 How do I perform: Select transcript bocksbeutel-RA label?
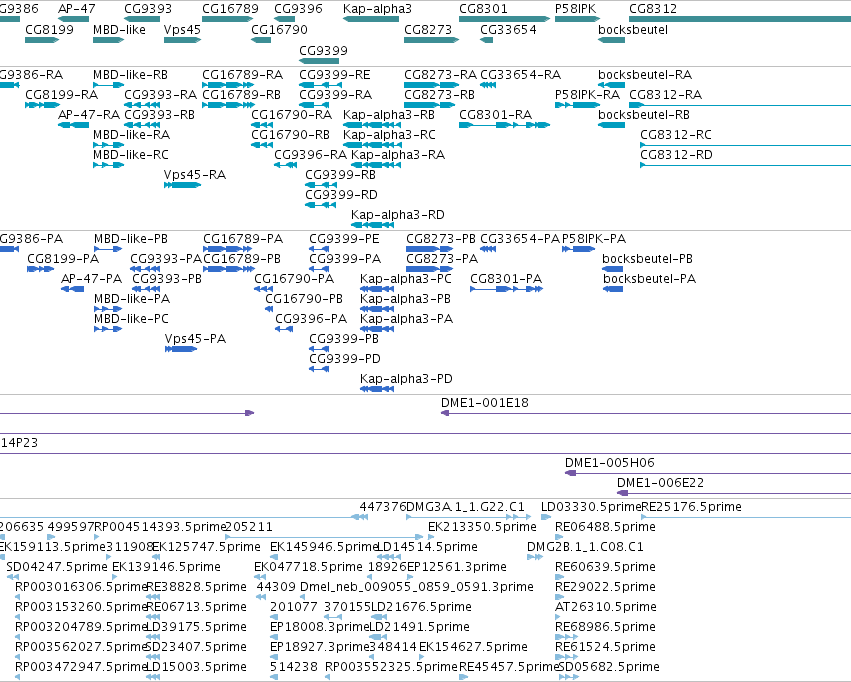tap(645, 74)
